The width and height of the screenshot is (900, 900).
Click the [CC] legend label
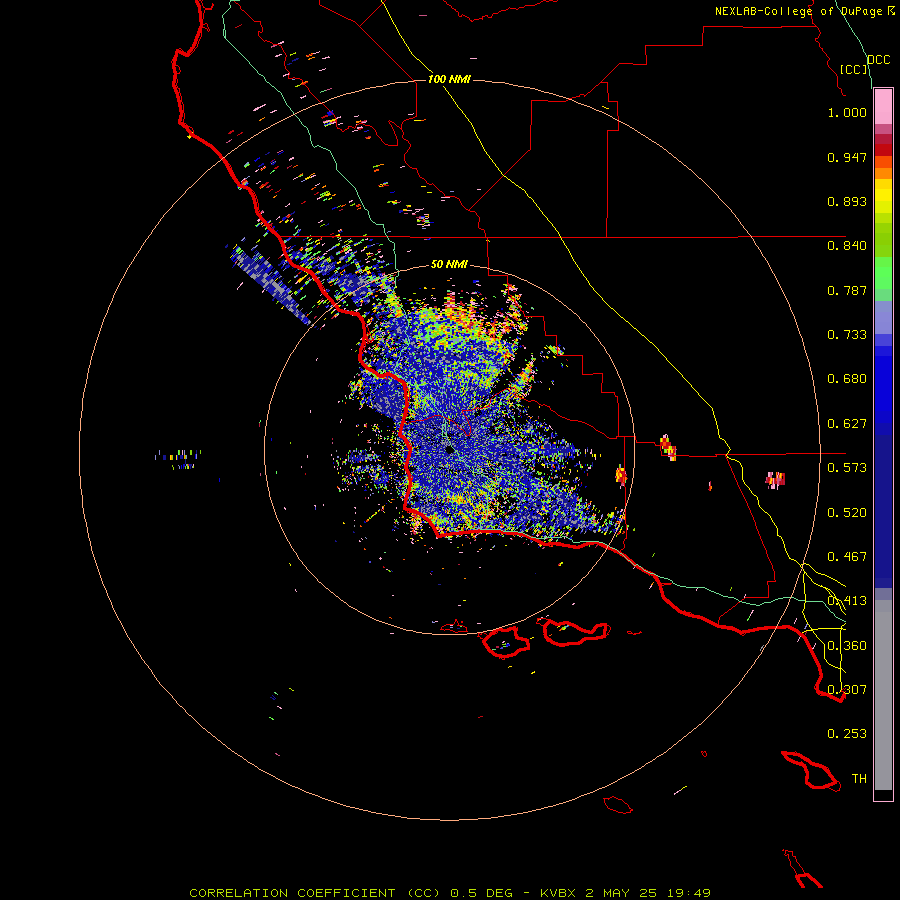[854, 69]
